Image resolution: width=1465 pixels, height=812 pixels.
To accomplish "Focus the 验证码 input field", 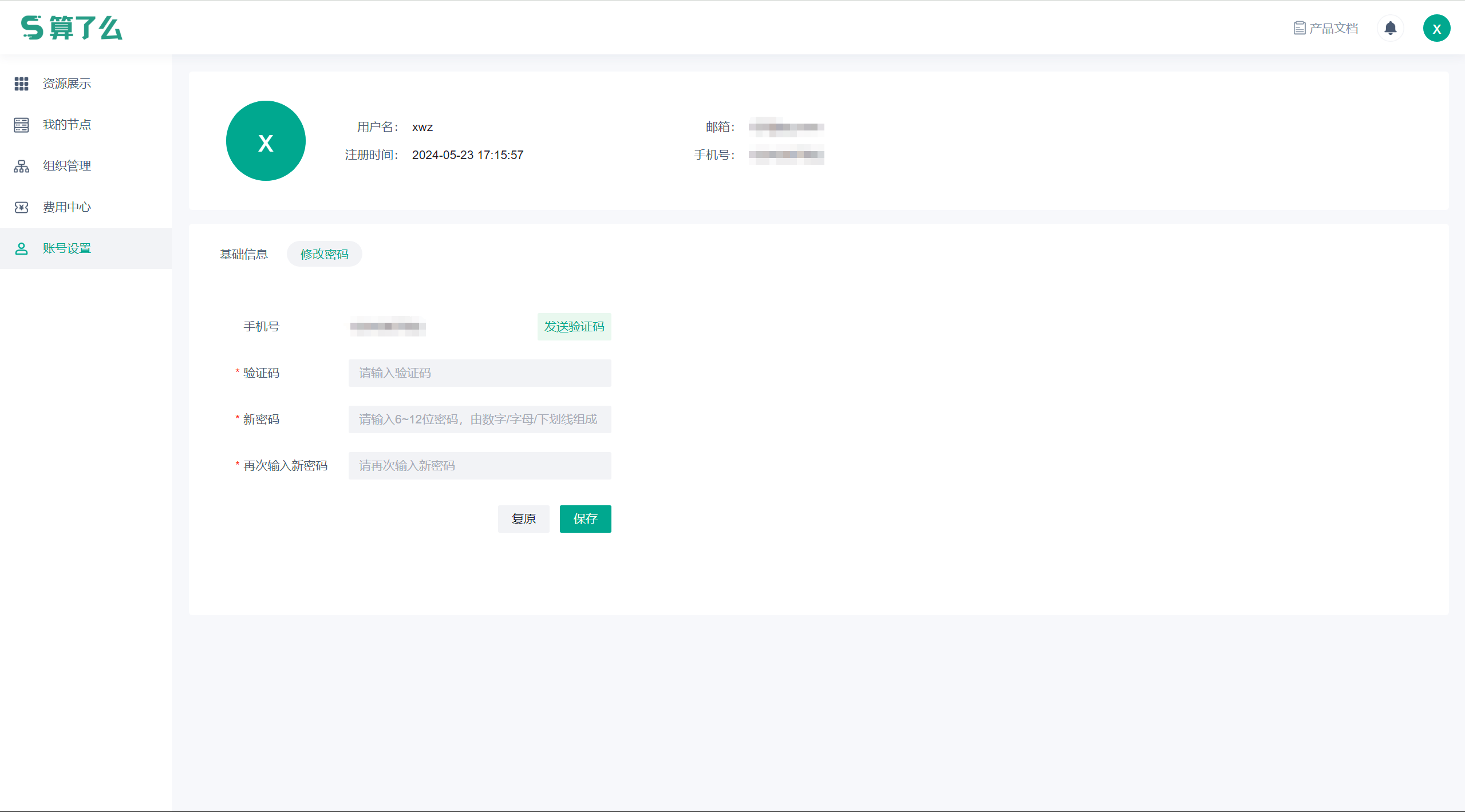I will 479,373.
